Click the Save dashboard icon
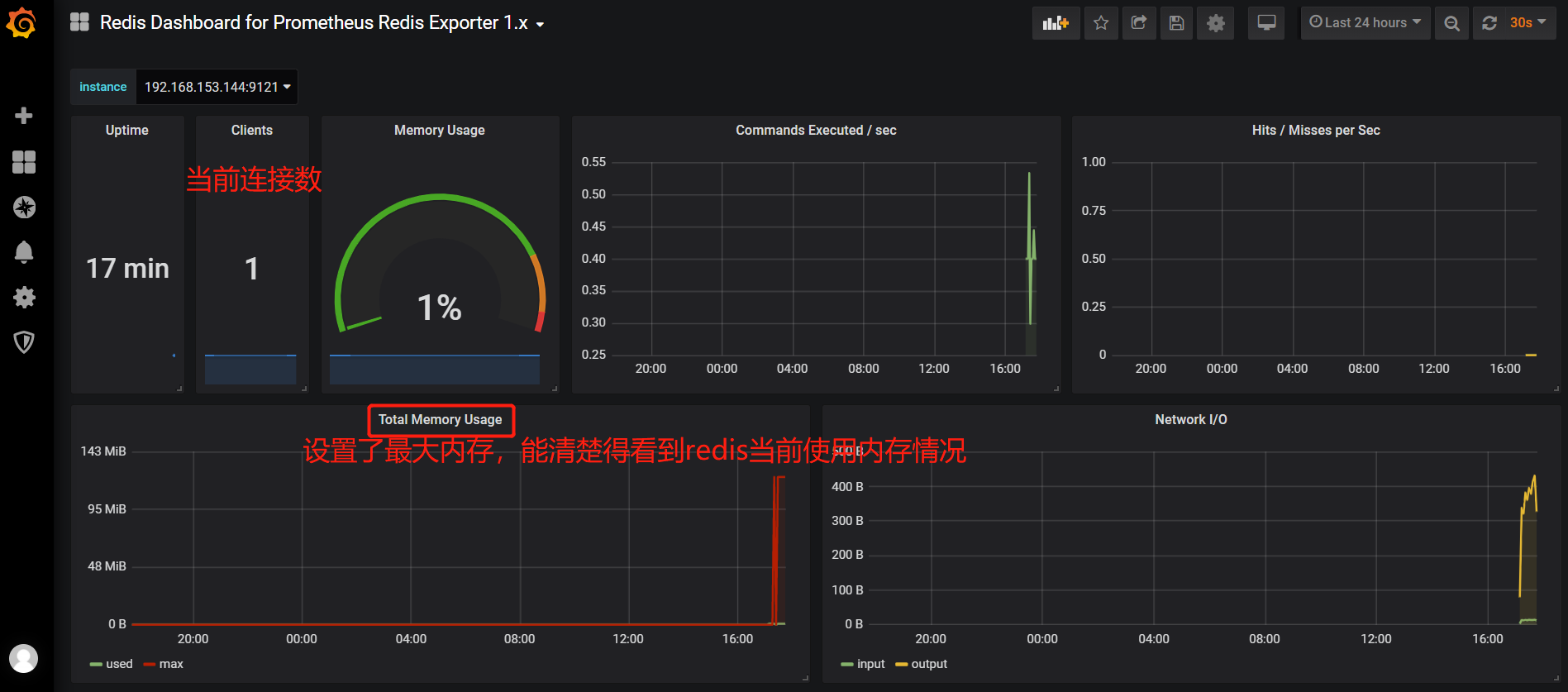Screen dimensions: 1568x692 coord(1177,23)
